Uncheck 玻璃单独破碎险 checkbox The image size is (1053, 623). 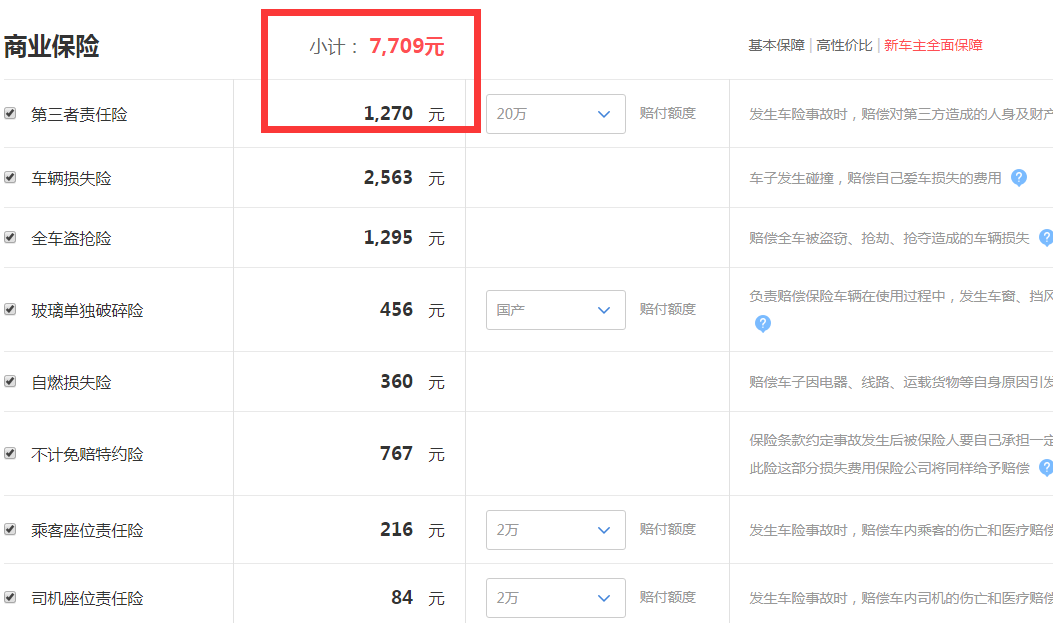click(10, 309)
